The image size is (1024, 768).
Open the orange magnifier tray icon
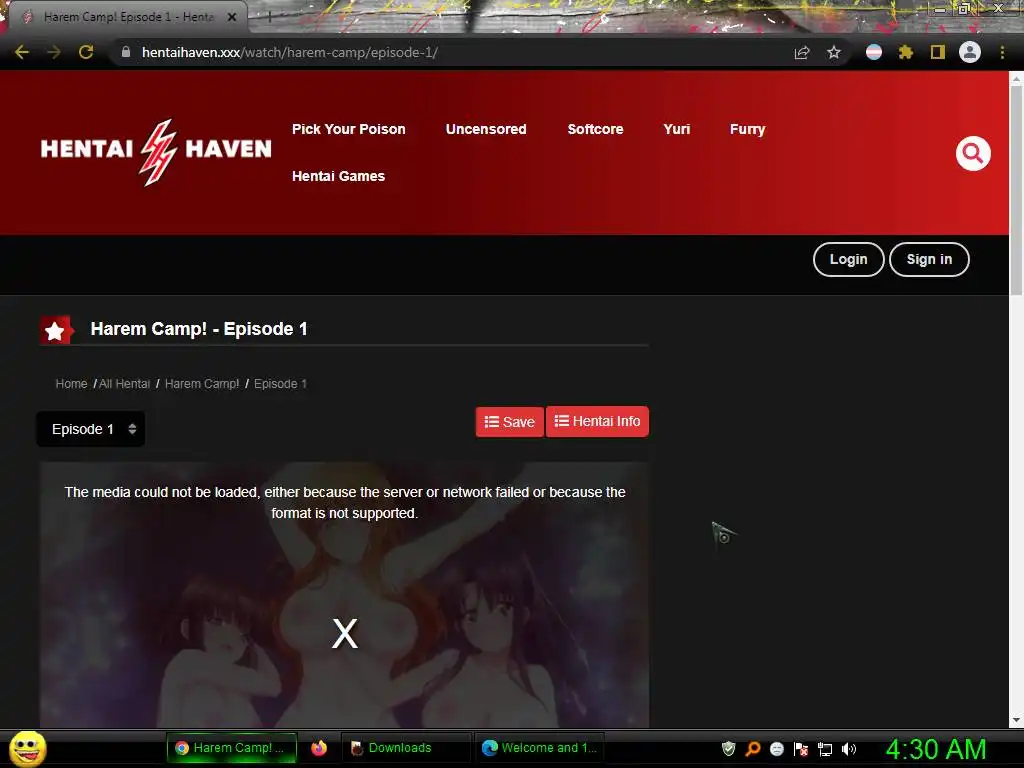click(x=753, y=749)
